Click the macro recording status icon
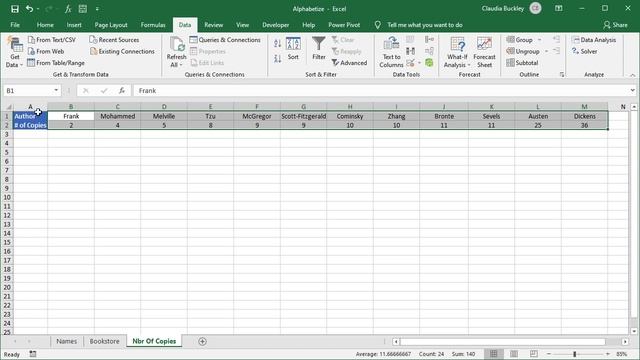Viewport: 640px width, 360px height. (33, 354)
